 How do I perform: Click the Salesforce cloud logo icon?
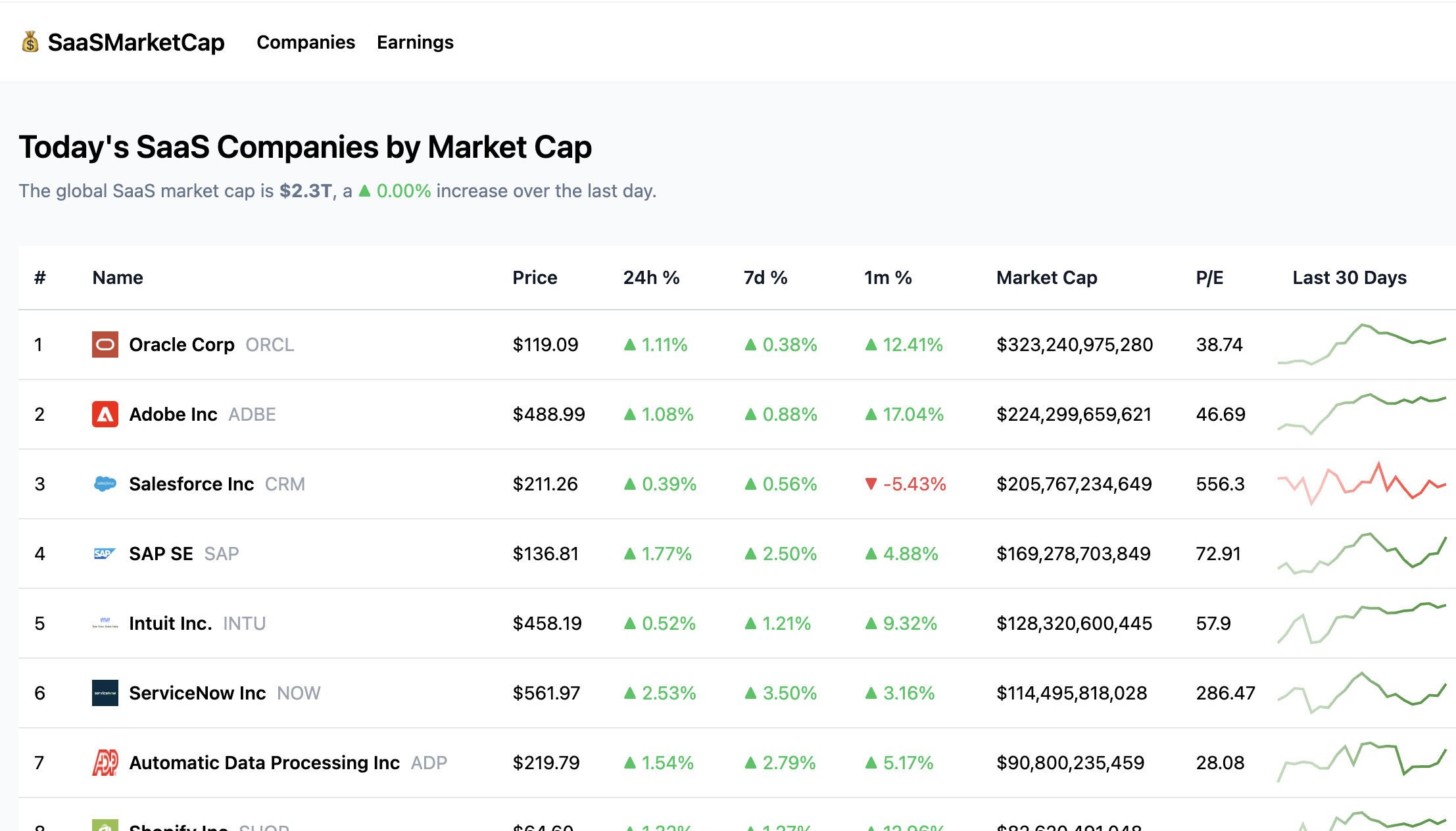104,485
